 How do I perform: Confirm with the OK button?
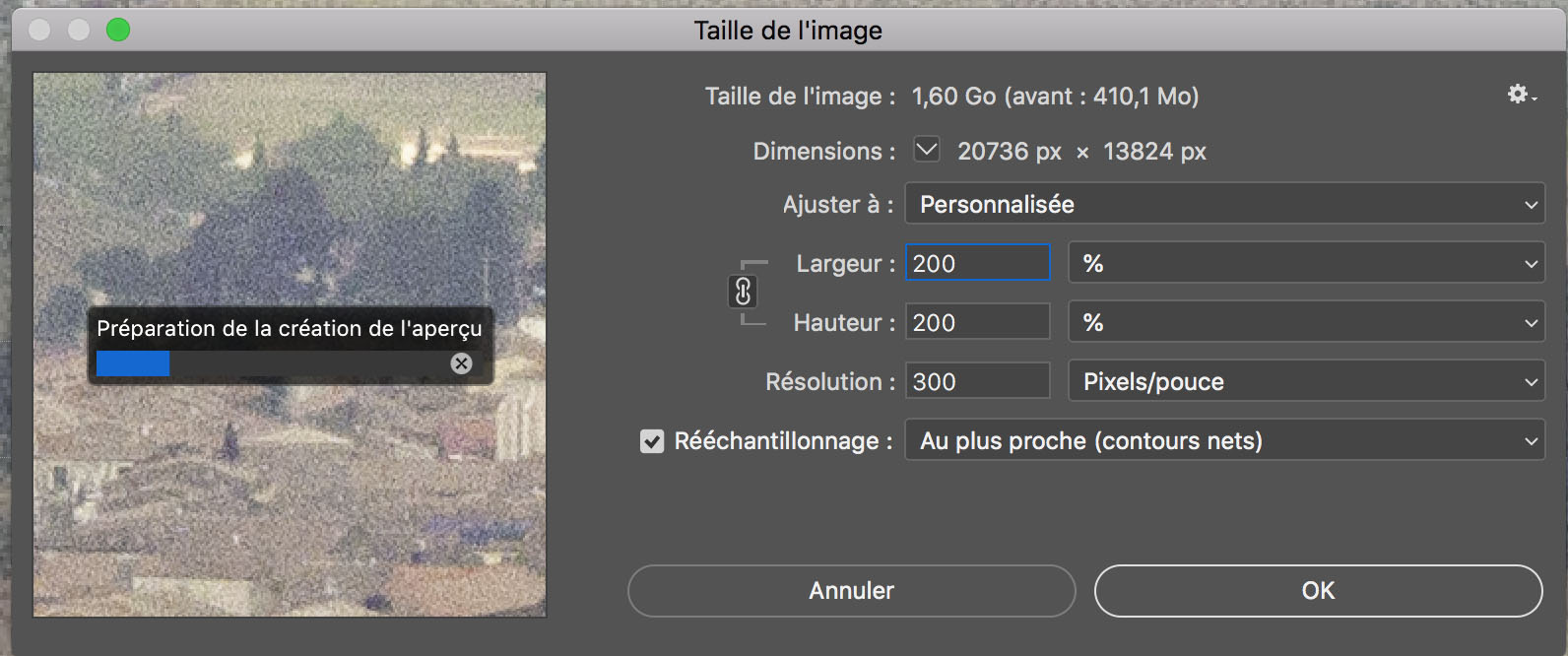(1318, 590)
